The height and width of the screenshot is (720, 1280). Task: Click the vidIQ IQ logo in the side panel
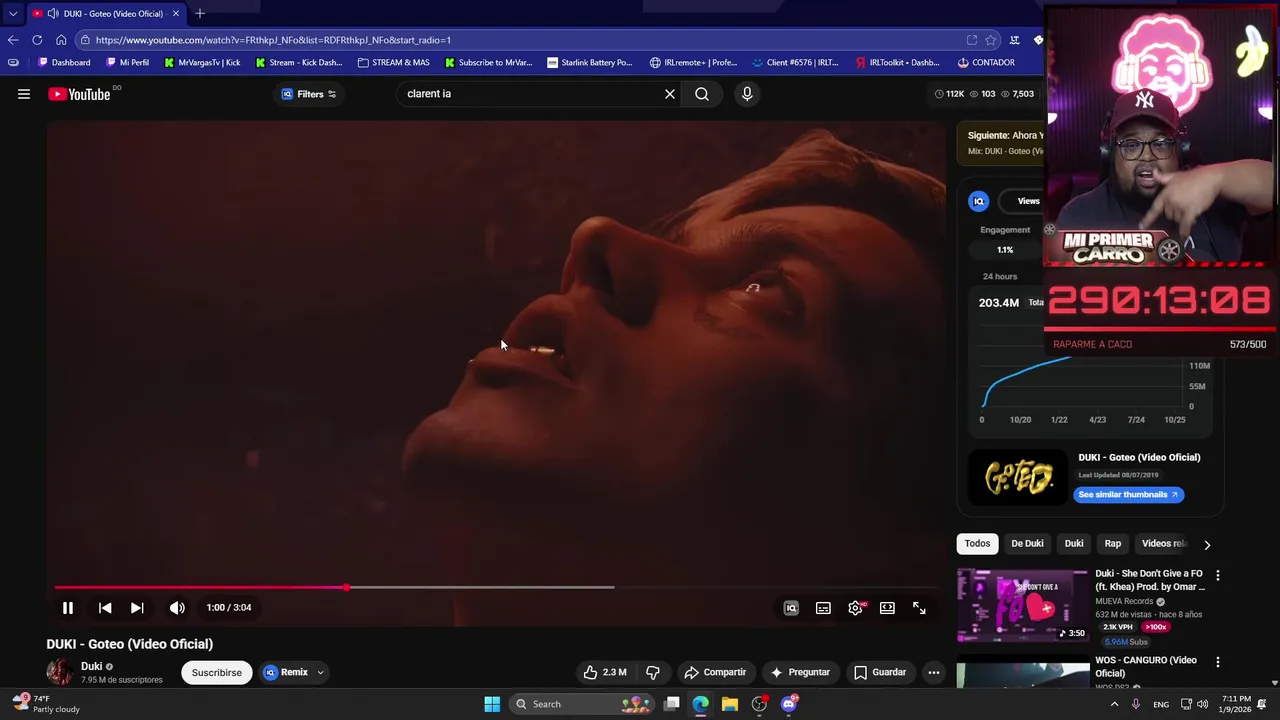click(979, 201)
